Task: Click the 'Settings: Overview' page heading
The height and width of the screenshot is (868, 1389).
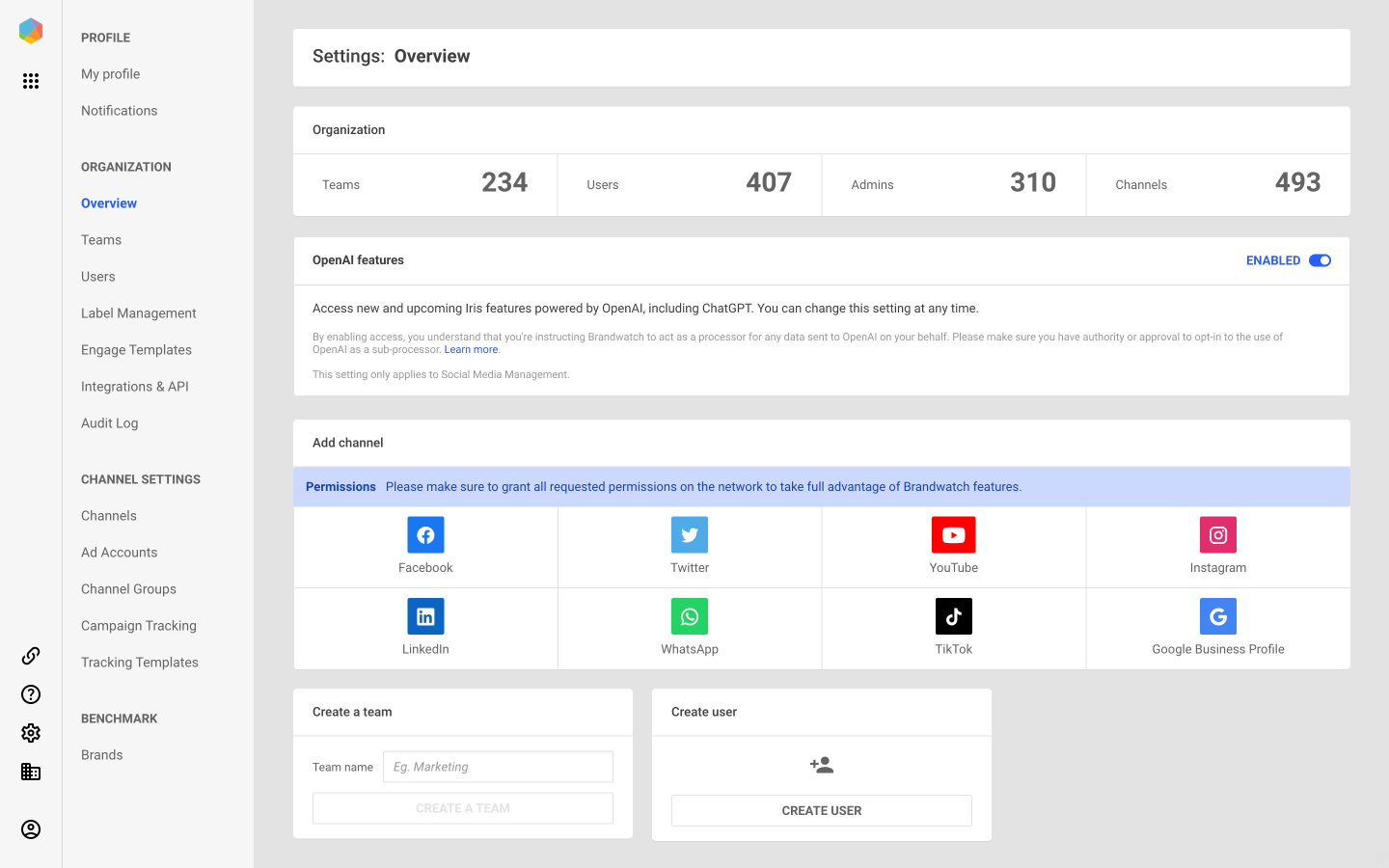Action: [x=392, y=56]
